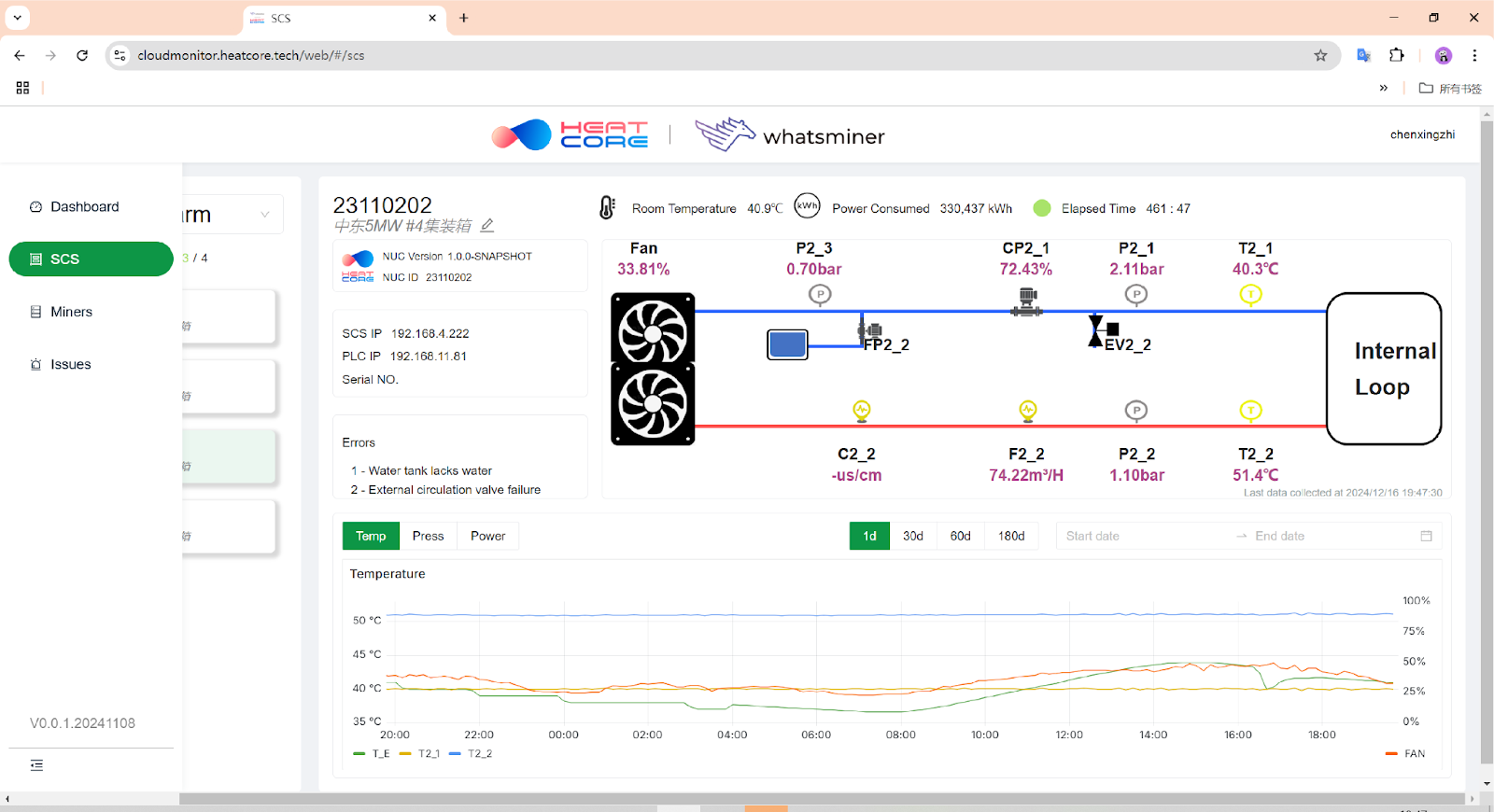Click the T2_1 temperature sensor icon
This screenshot has height=812, width=1494.
[x=1250, y=295]
